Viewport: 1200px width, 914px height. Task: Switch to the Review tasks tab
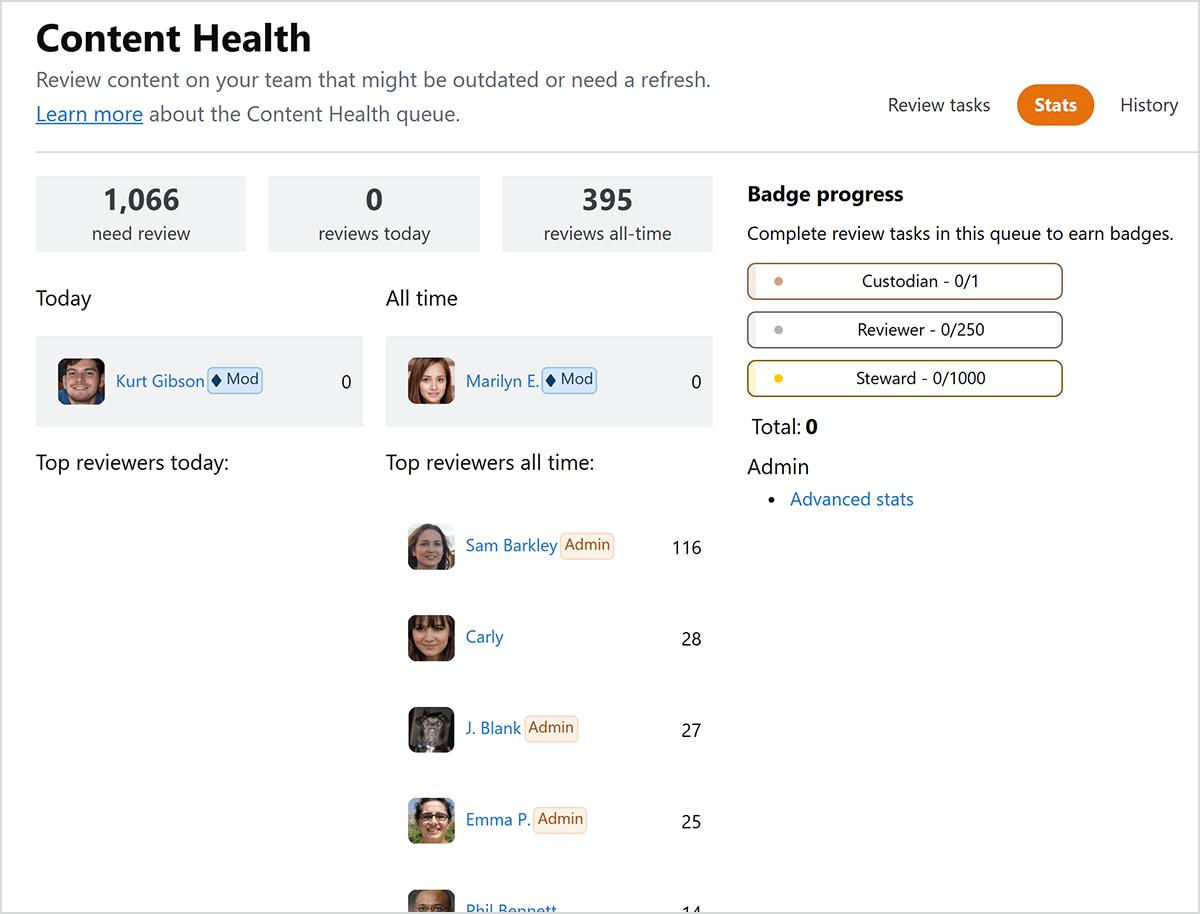pos(938,105)
